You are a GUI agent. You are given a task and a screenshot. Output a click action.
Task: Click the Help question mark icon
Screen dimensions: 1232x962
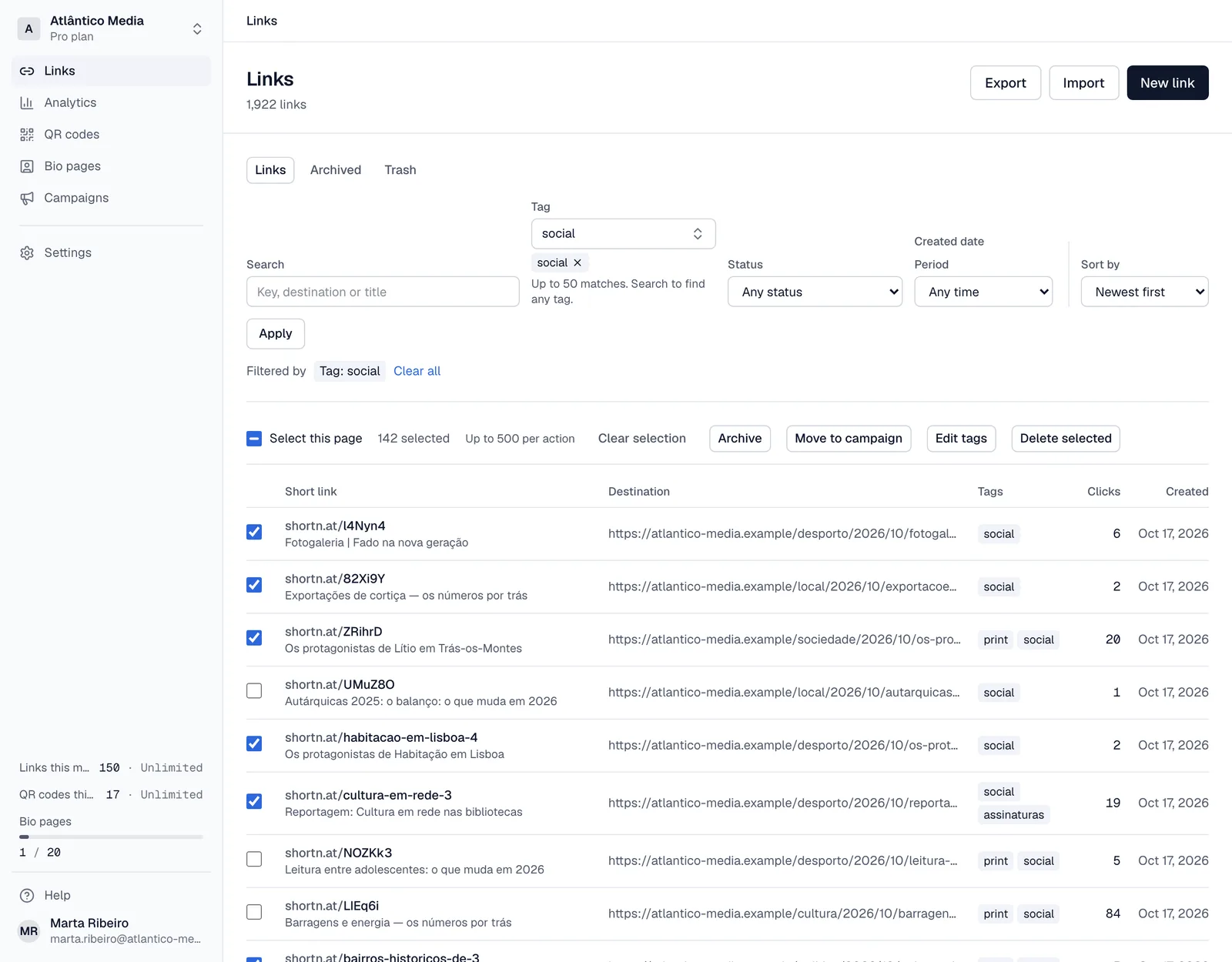pos(27,895)
